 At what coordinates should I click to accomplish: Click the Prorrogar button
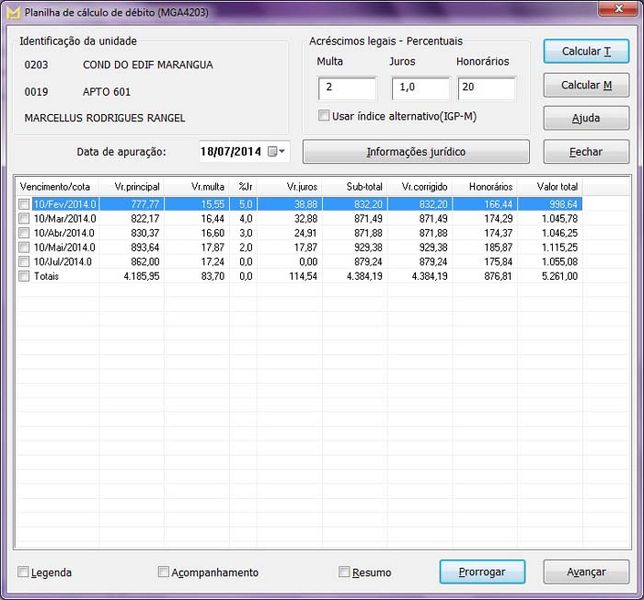[x=482, y=572]
